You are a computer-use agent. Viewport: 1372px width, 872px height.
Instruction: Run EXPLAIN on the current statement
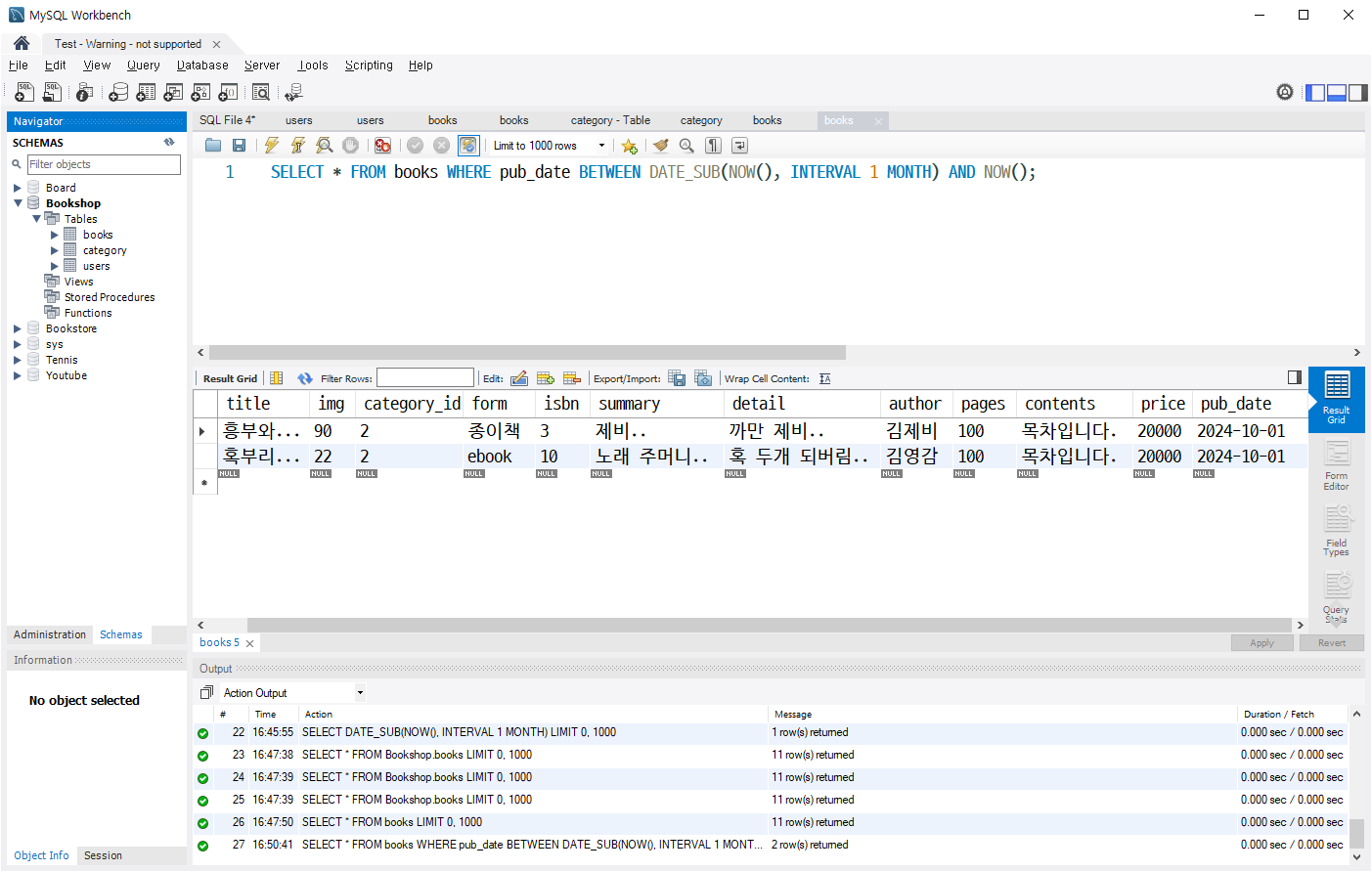coord(325,146)
